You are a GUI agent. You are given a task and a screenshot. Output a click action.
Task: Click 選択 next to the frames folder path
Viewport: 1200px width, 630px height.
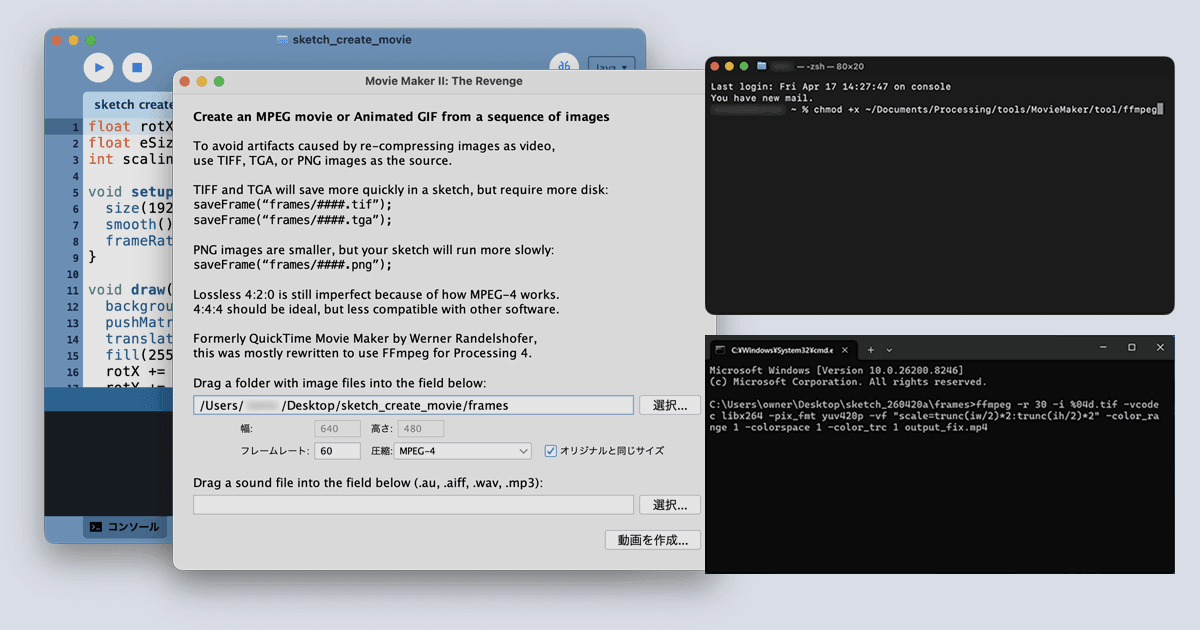pos(669,404)
